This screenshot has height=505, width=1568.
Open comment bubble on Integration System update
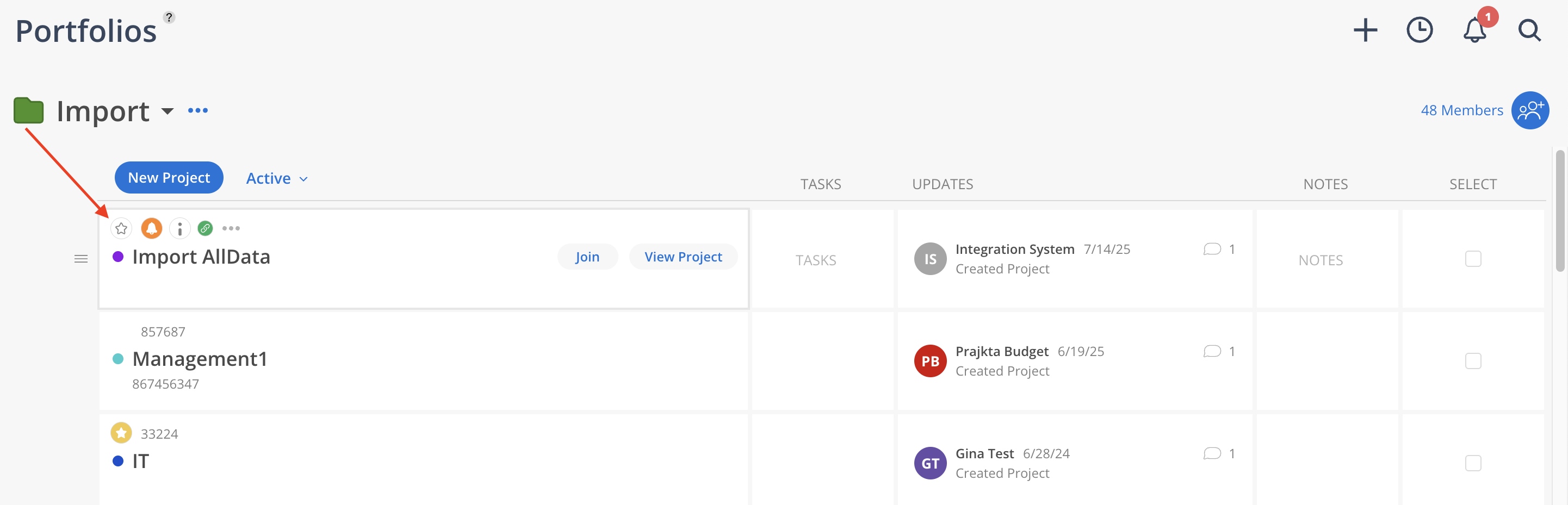(1212, 250)
